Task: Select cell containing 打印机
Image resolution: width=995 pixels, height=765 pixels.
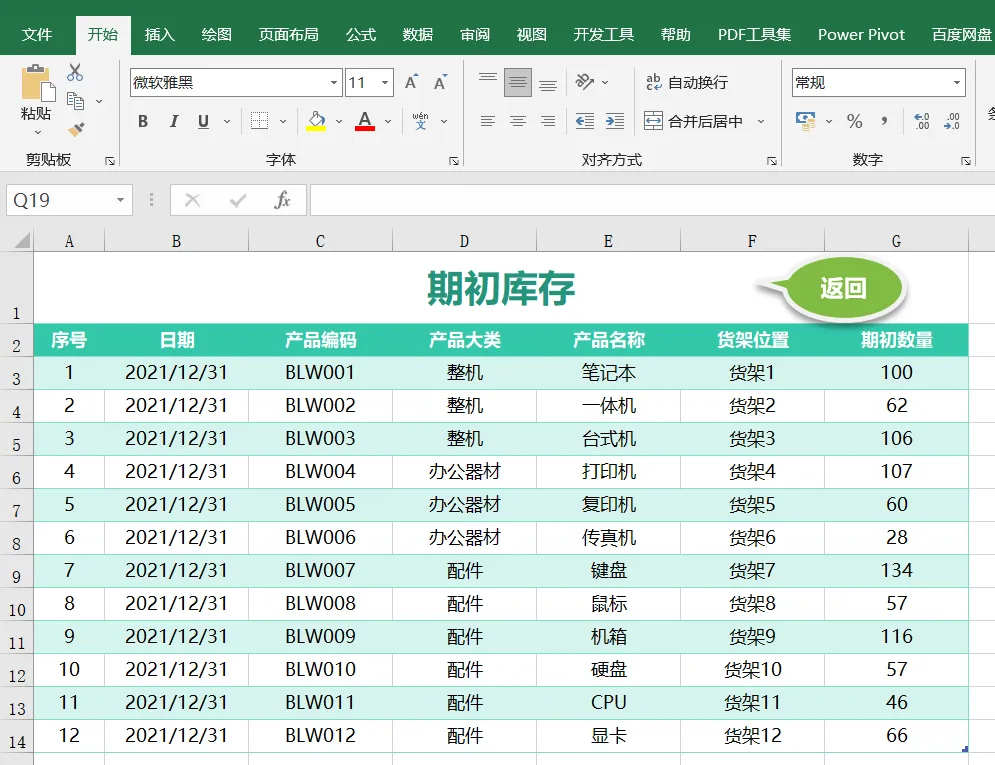Action: [609, 471]
